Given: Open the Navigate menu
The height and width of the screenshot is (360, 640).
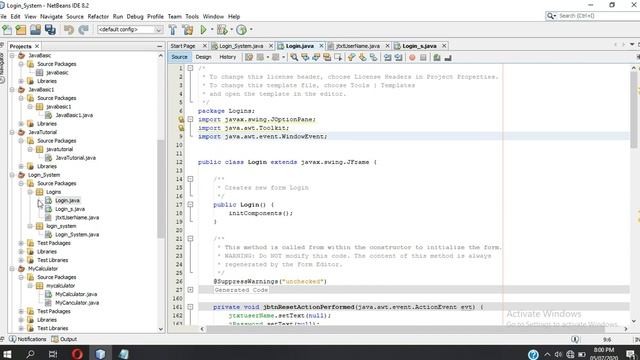Looking at the screenshot, I should [x=51, y=16].
